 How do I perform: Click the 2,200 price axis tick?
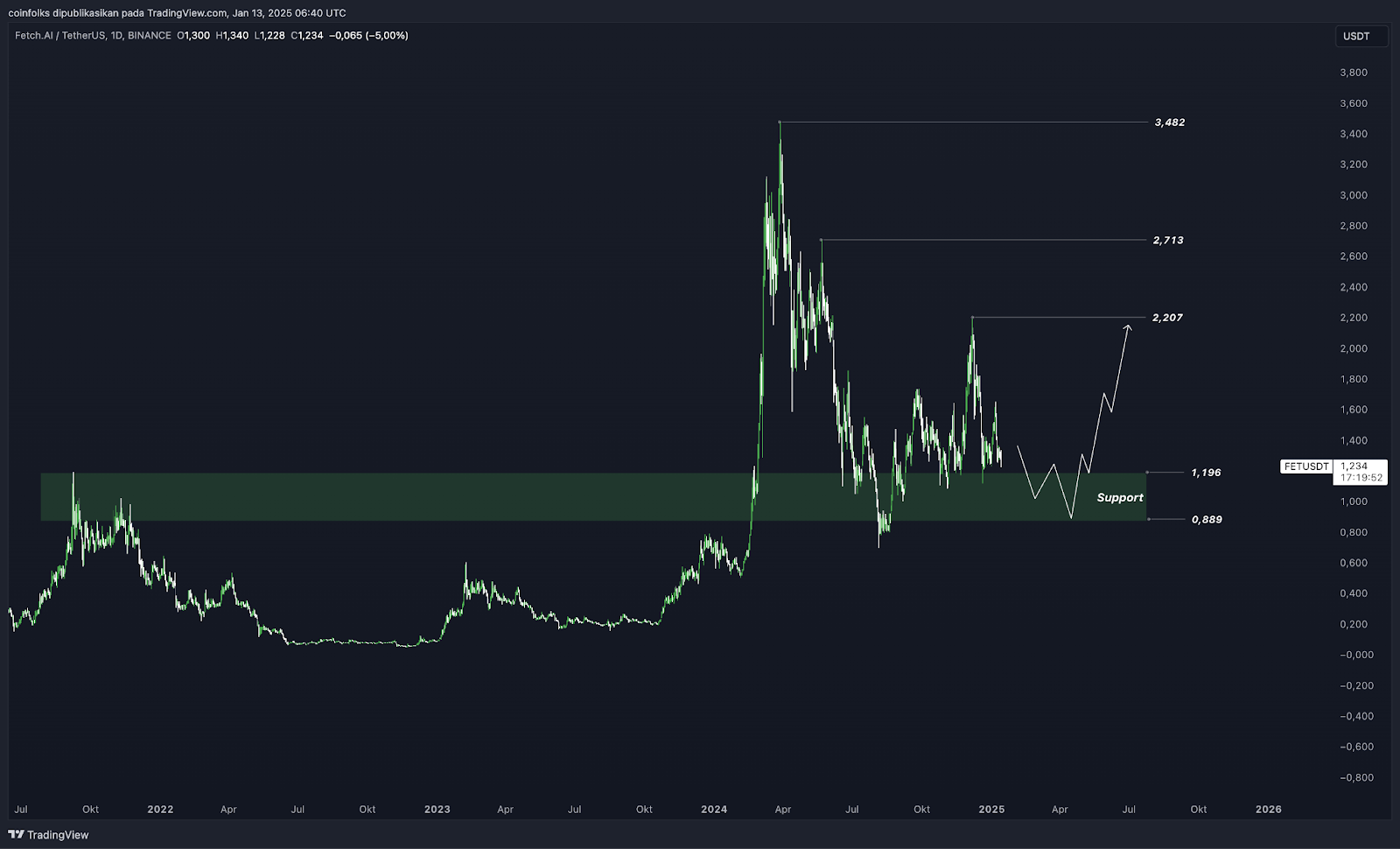[x=1354, y=318]
